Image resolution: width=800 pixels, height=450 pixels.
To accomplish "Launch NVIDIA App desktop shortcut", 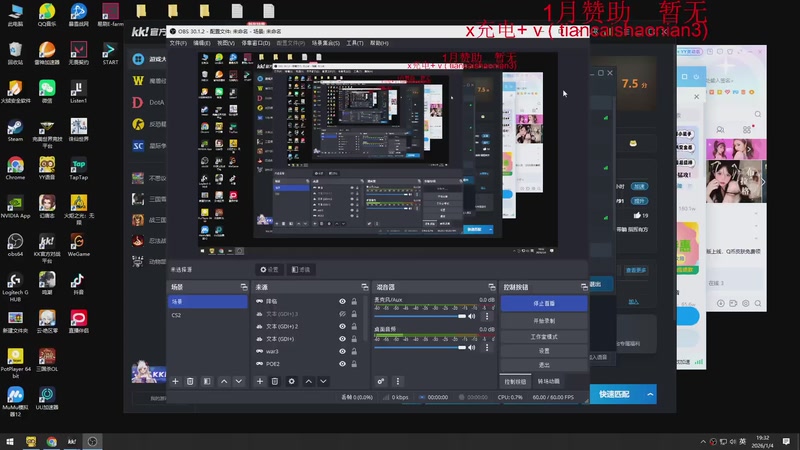I will (x=15, y=207).
